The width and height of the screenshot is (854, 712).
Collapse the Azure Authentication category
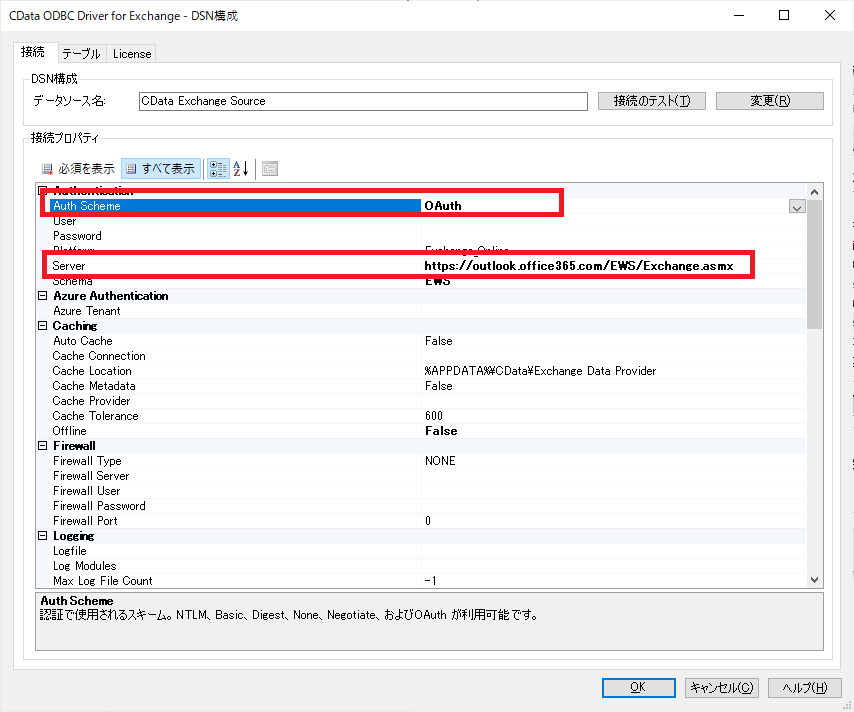tap(42, 296)
